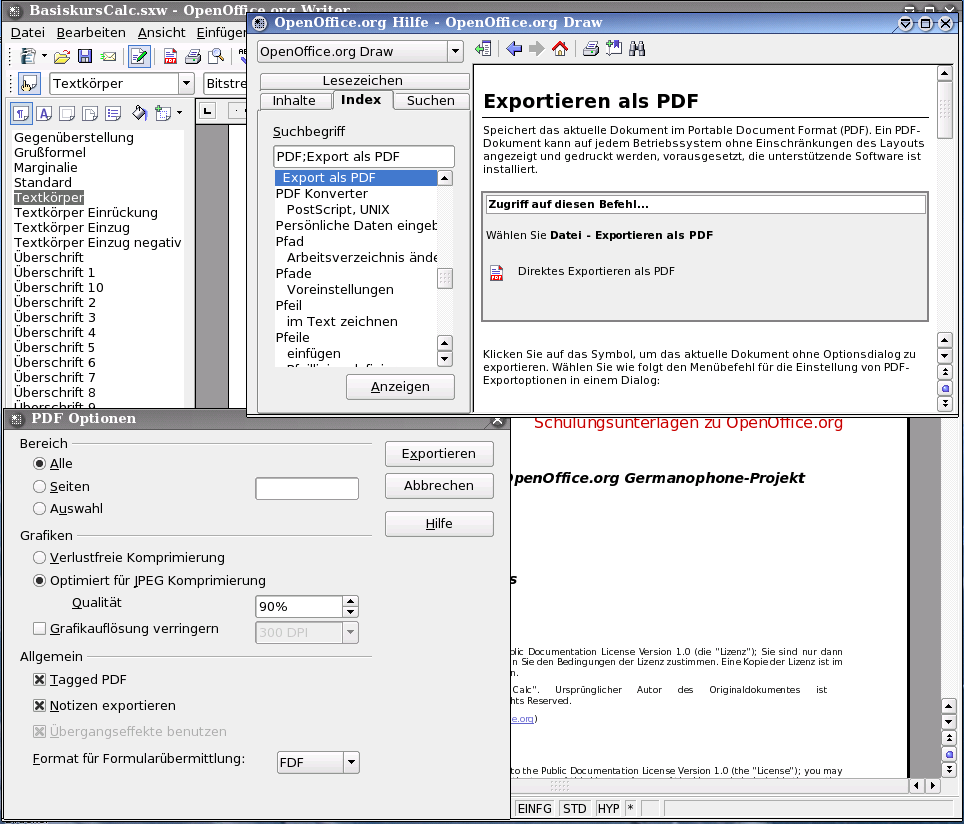Viewport: 964px width, 824px height.
Task: Click the Save document floppy icon
Action: 85,57
